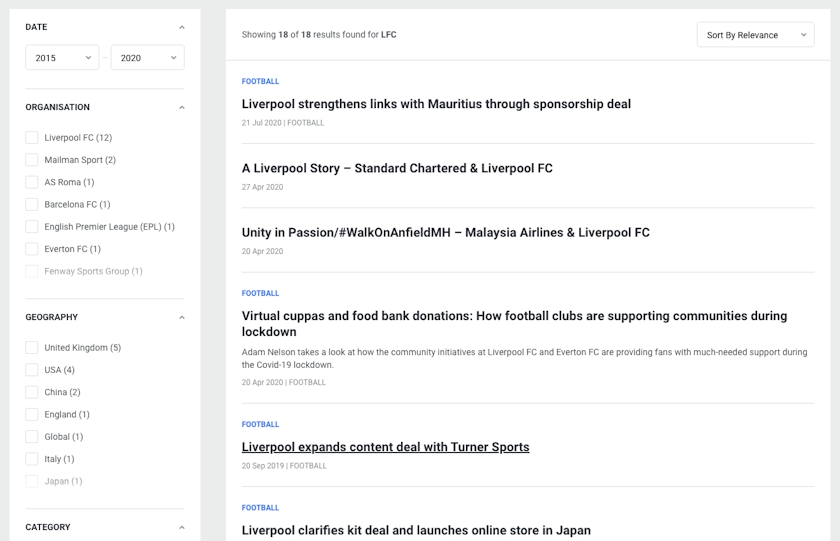
Task: Collapse the Geography filter section
Action: pyautogui.click(x=181, y=317)
